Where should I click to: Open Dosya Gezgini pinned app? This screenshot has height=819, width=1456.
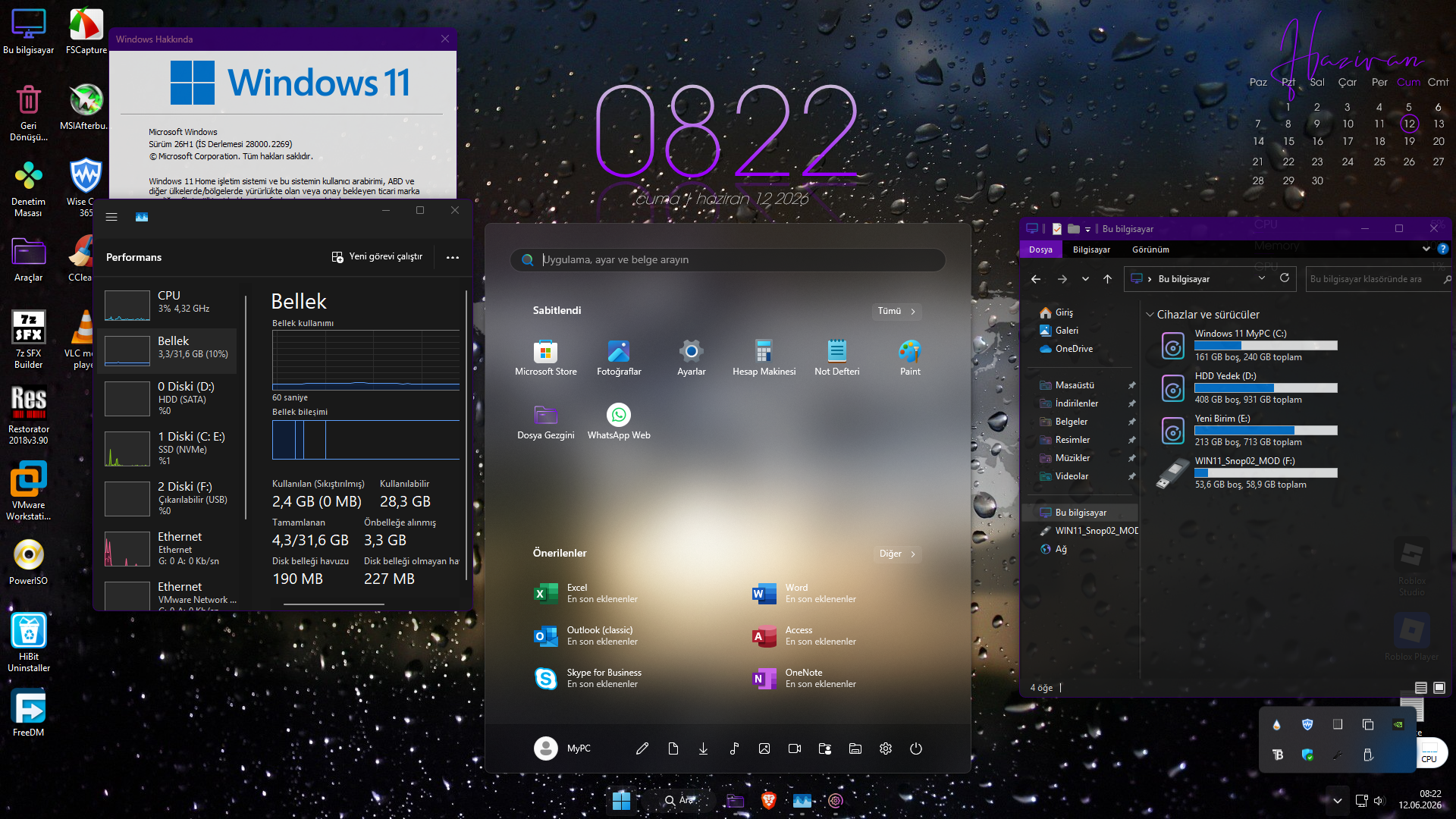coord(545,422)
